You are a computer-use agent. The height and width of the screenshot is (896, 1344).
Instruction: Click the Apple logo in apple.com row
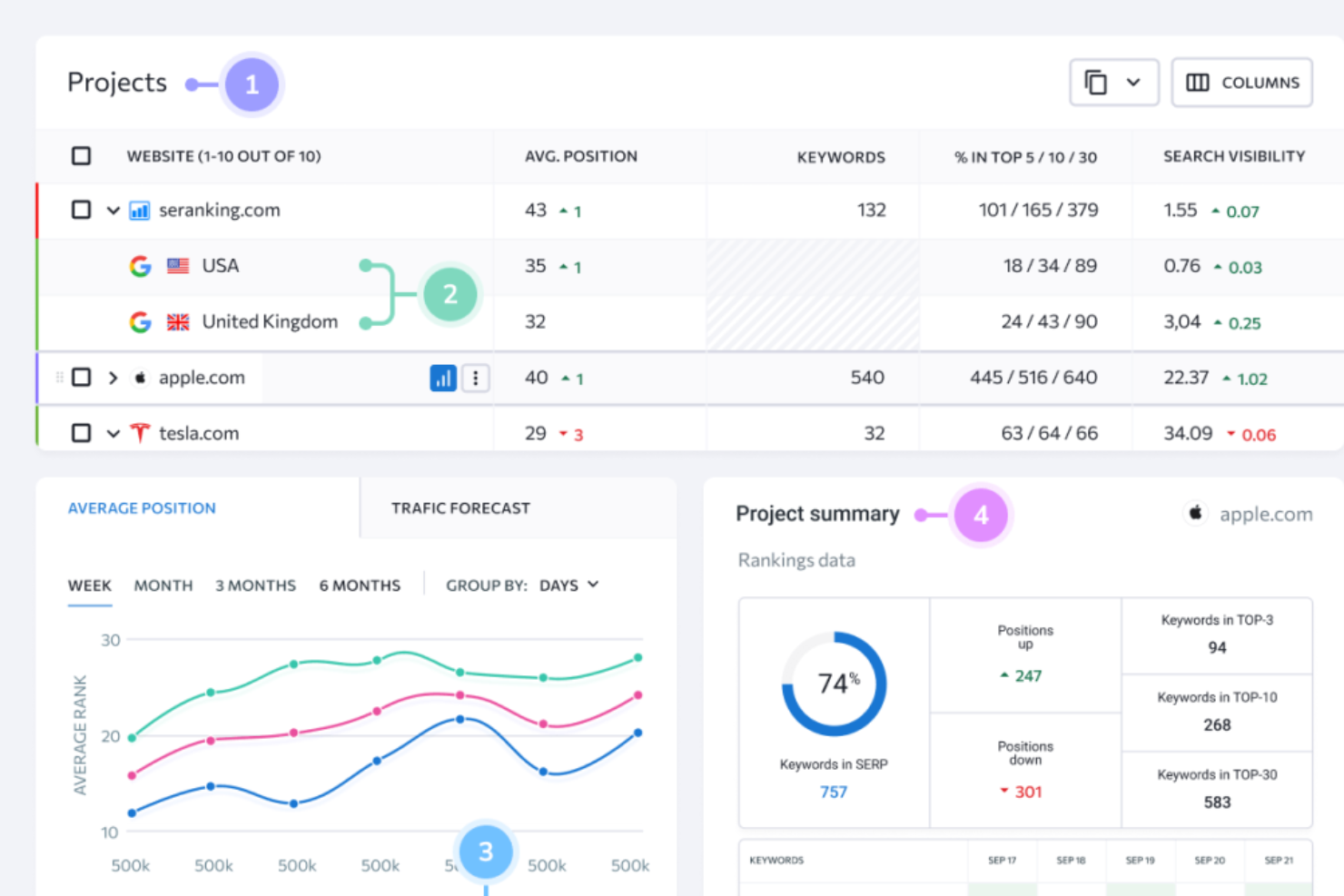pyautogui.click(x=140, y=377)
